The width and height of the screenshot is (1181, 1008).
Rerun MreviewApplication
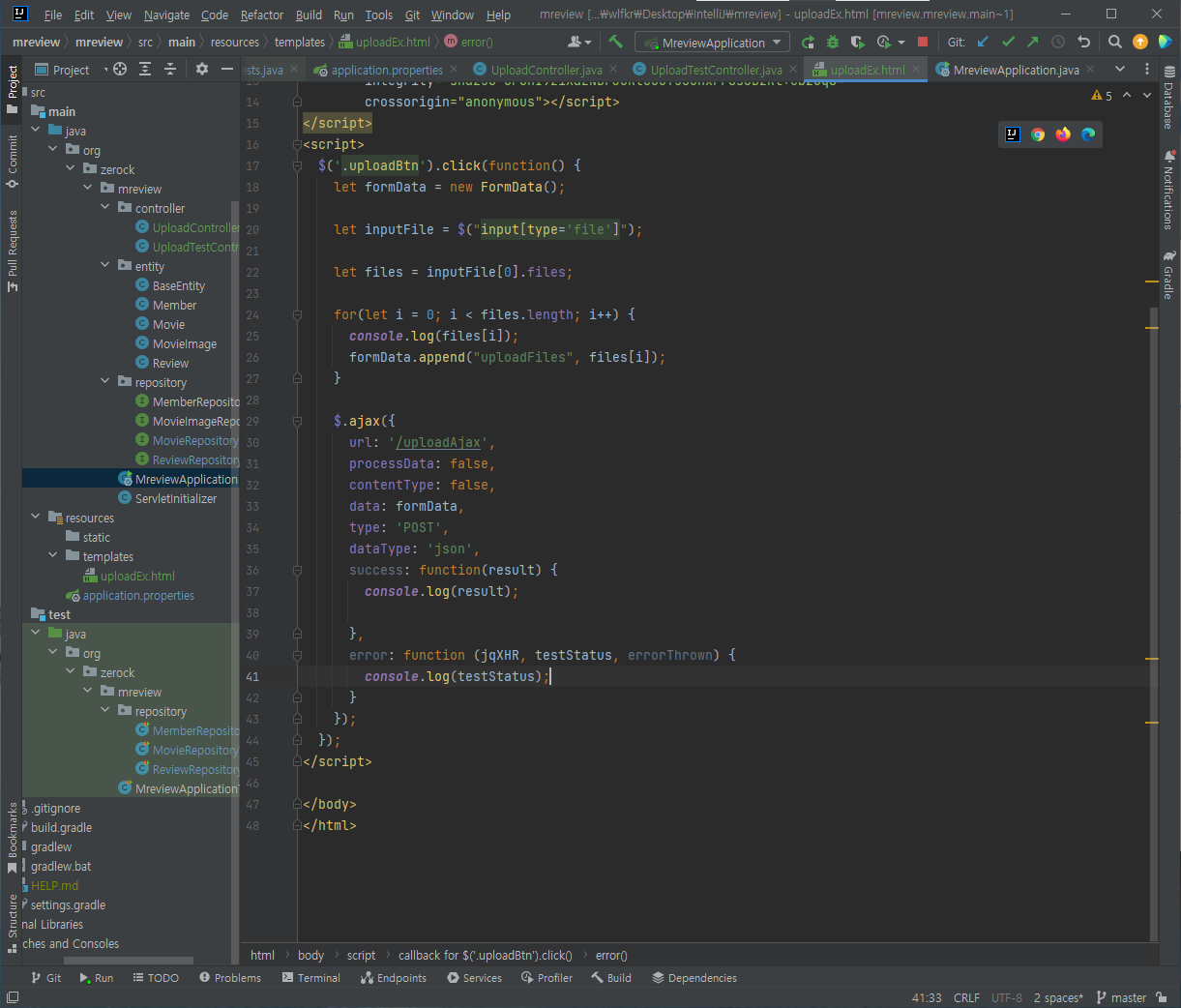point(808,42)
